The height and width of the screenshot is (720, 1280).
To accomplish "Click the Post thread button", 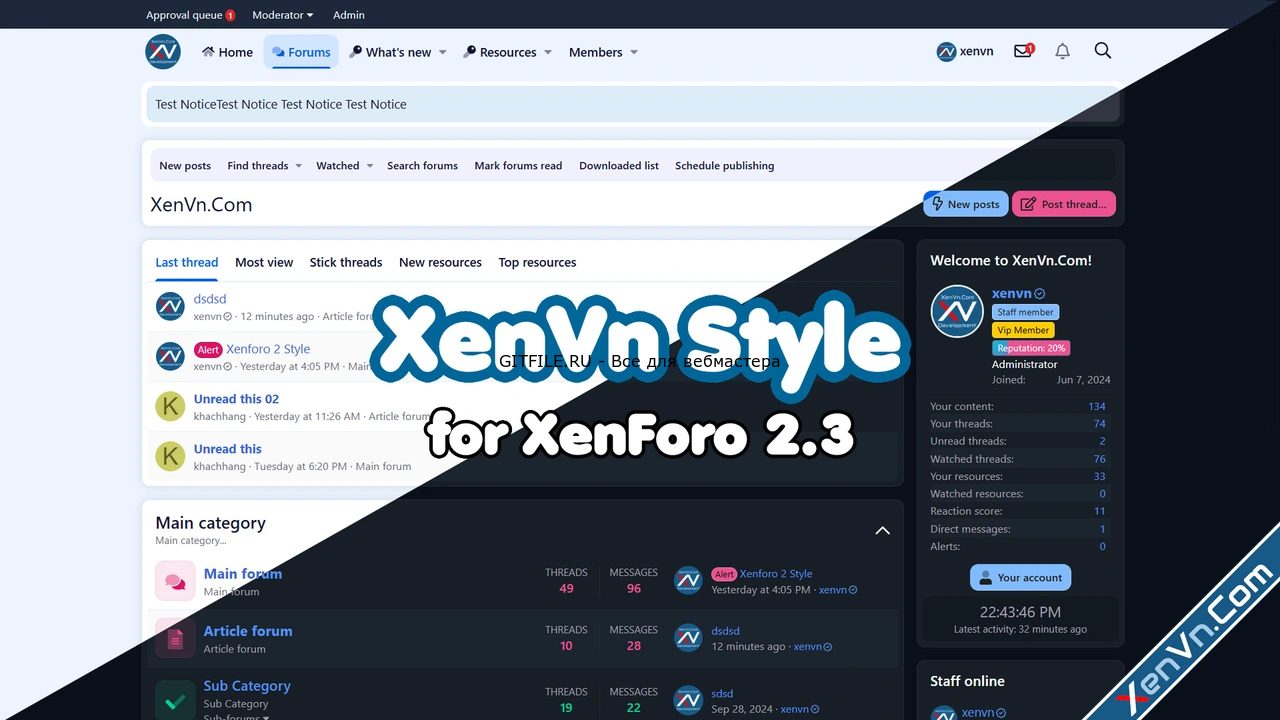I will click(x=1064, y=204).
